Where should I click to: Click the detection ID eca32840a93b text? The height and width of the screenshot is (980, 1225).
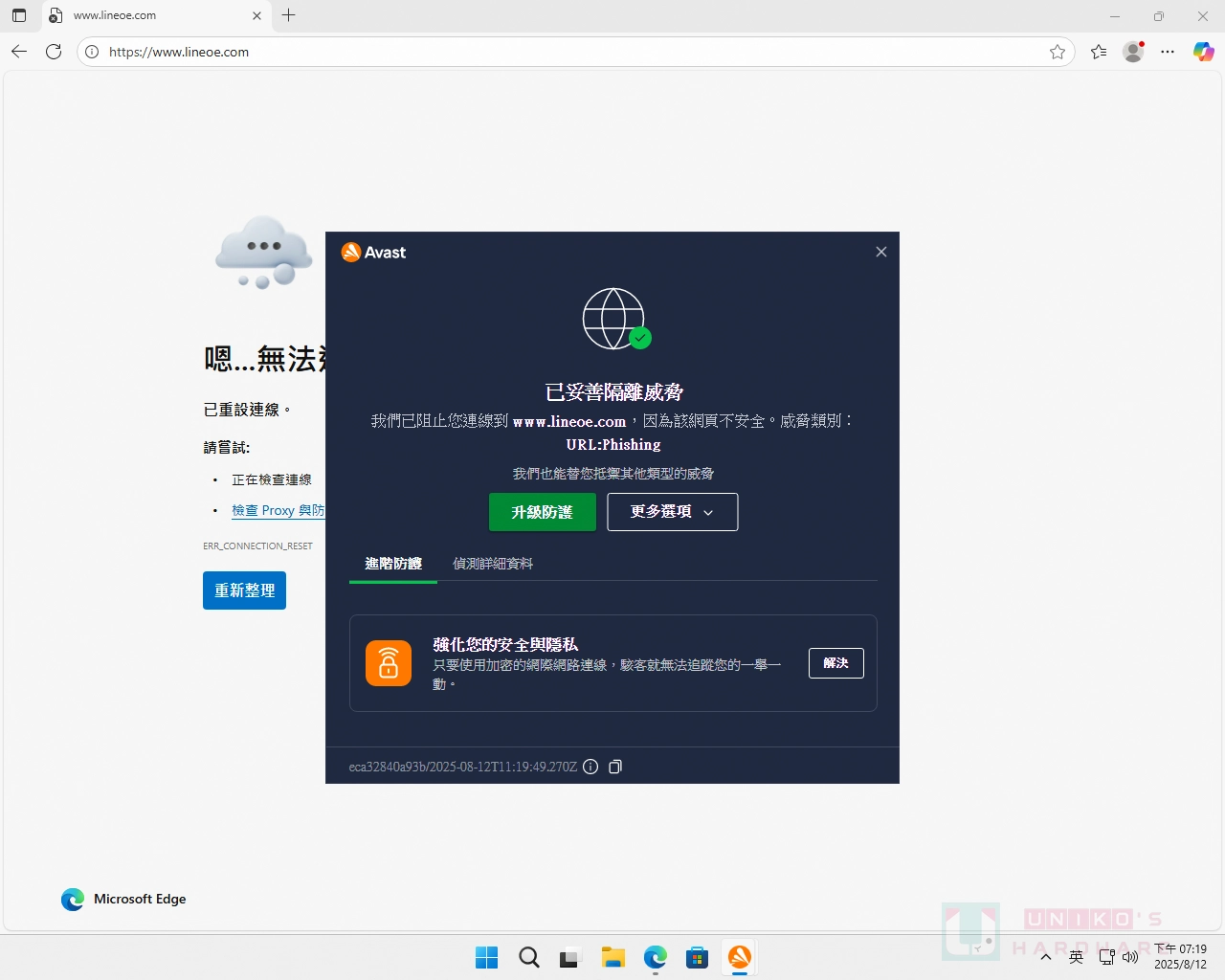pyautogui.click(x=463, y=767)
